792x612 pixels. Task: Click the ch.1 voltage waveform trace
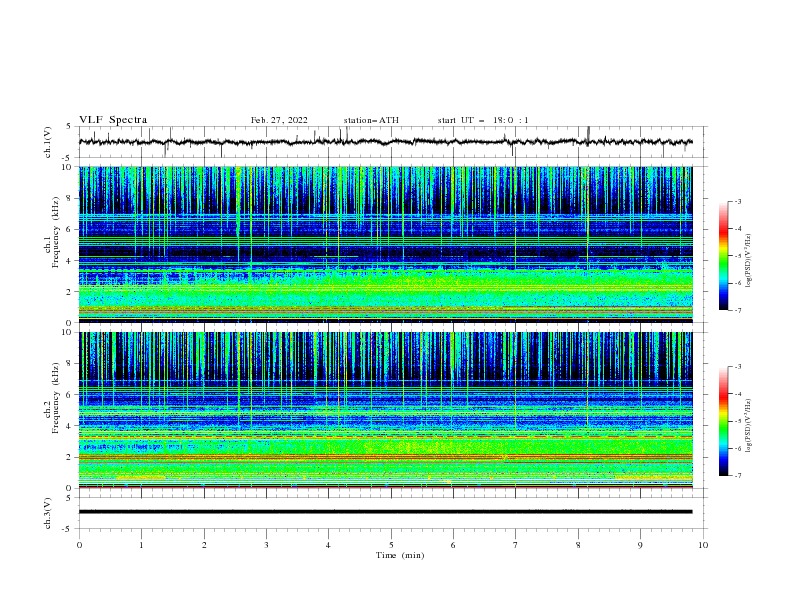[385, 142]
